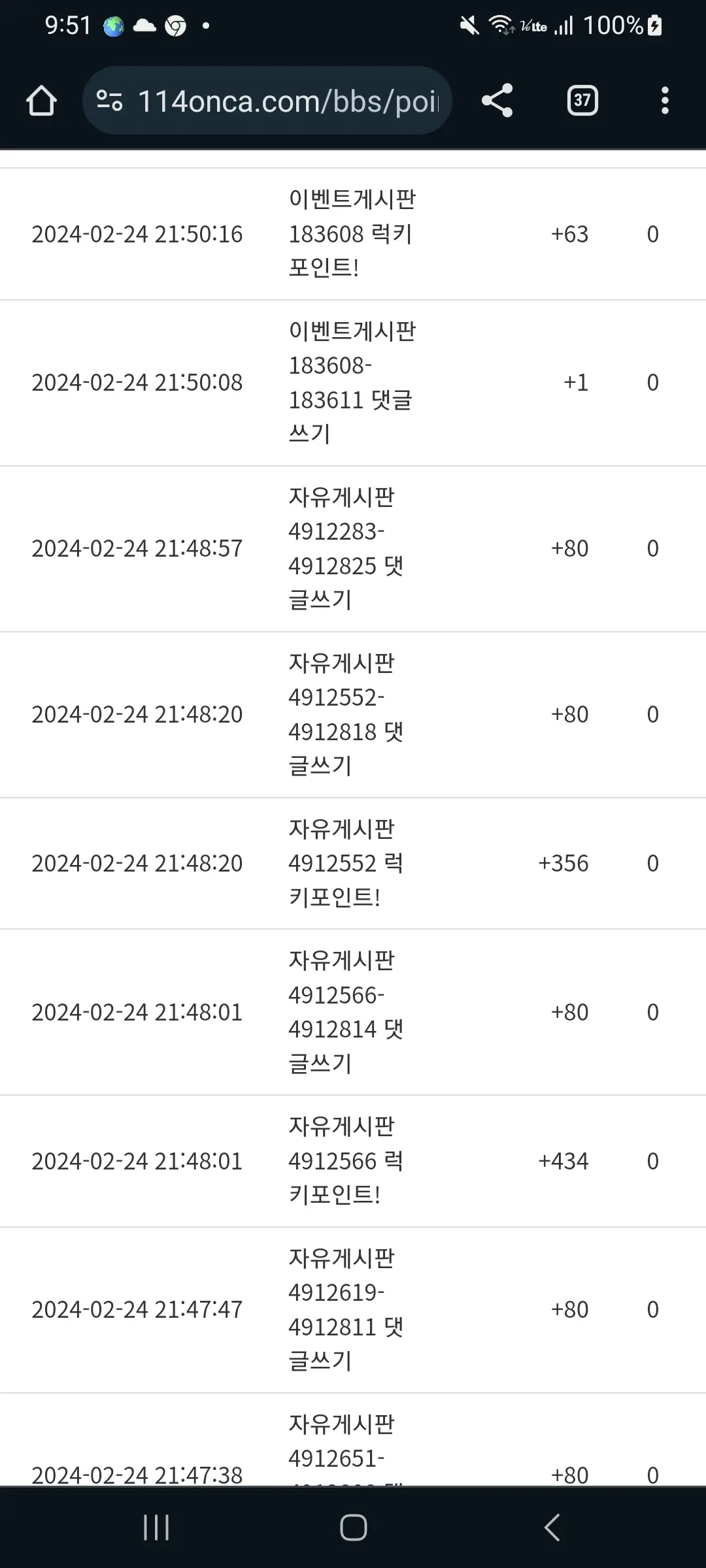This screenshot has height=1568, width=706.
Task: Open entry 이벤트게시판 183608 럭키포인트
Action: point(352,233)
